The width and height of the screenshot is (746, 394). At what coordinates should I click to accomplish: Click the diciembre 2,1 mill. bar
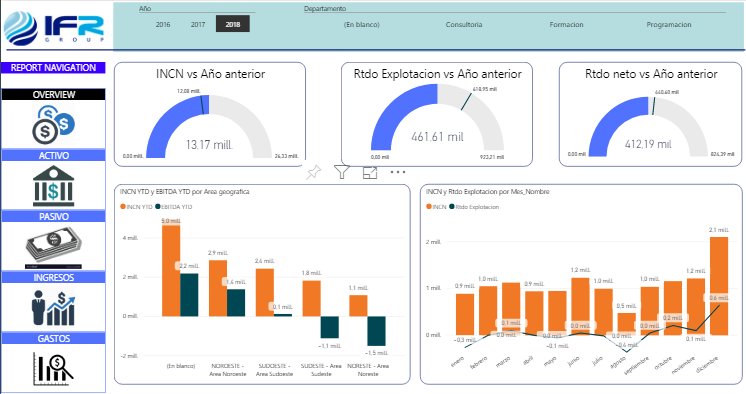pyautogui.click(x=719, y=286)
